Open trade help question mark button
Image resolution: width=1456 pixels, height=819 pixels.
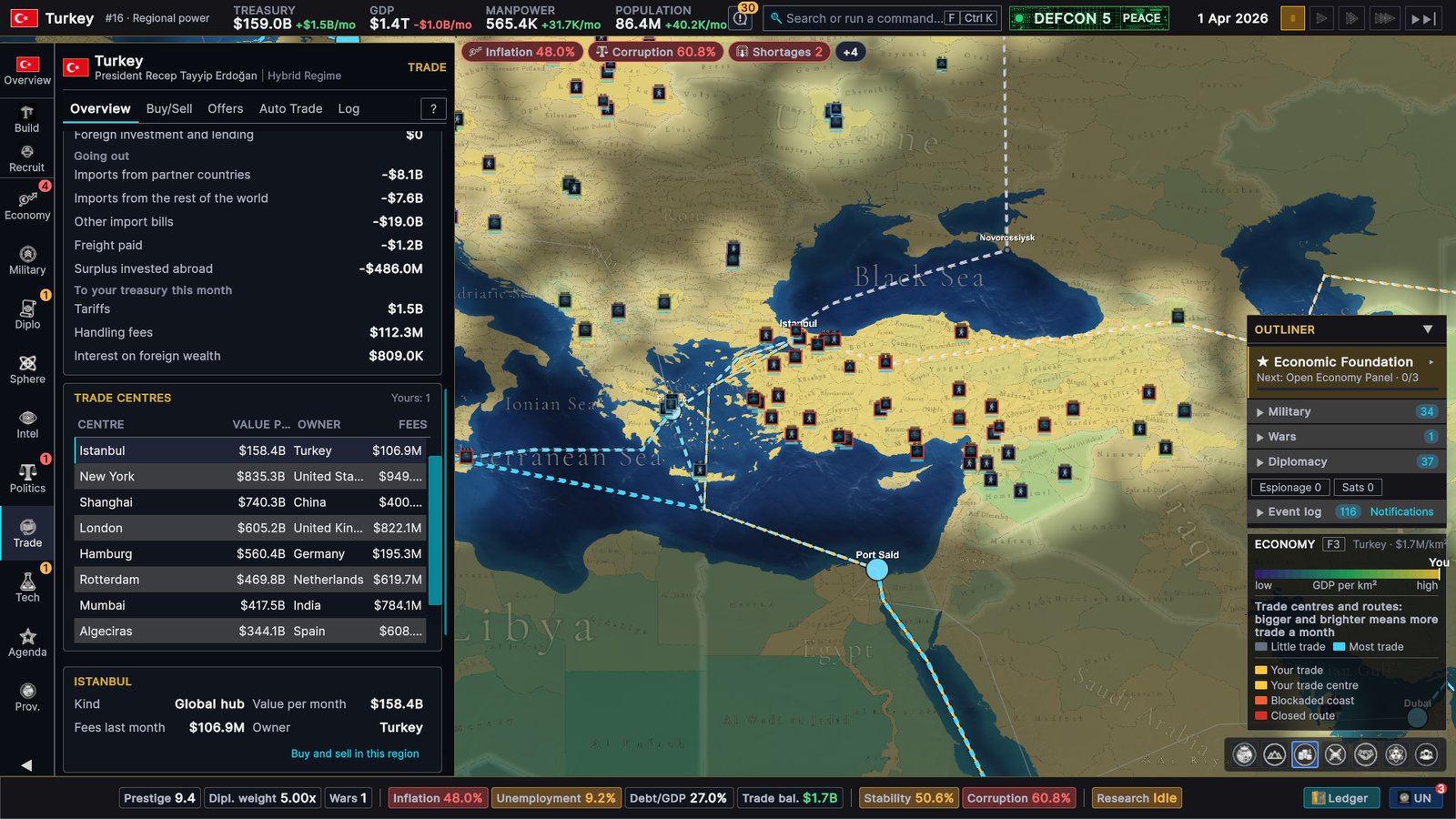pos(433,109)
